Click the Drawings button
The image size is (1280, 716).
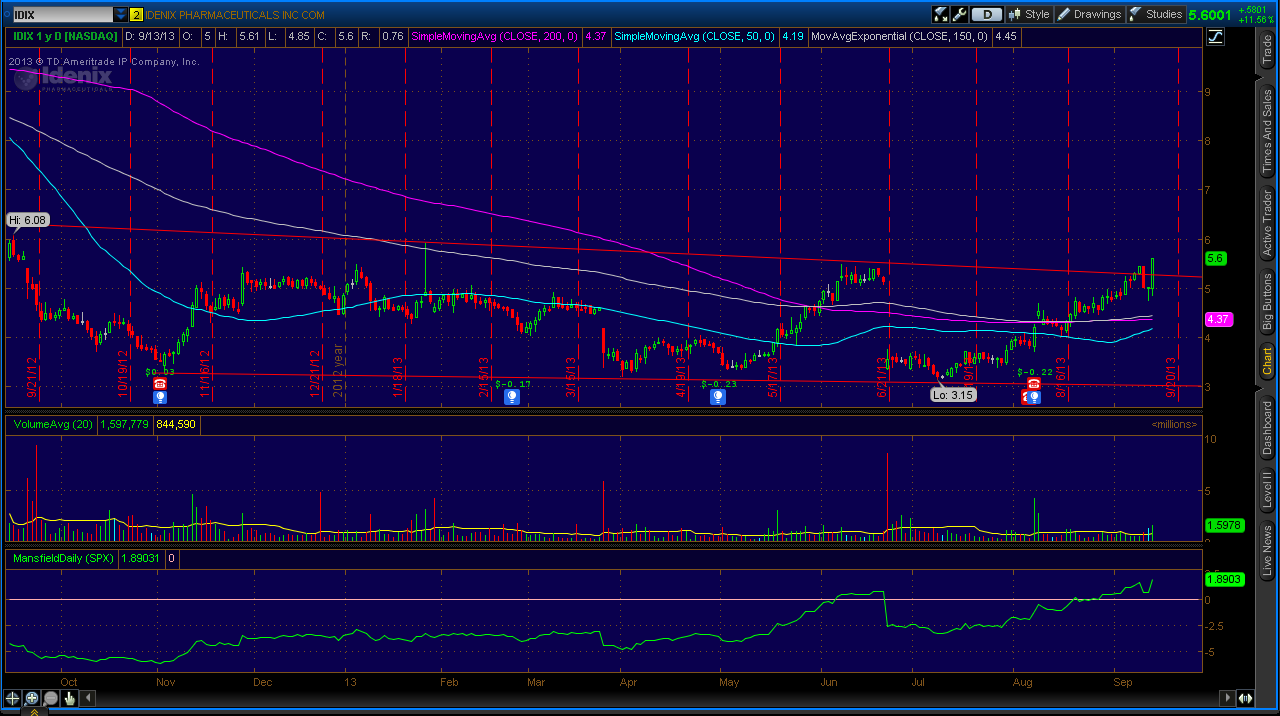tap(1089, 14)
